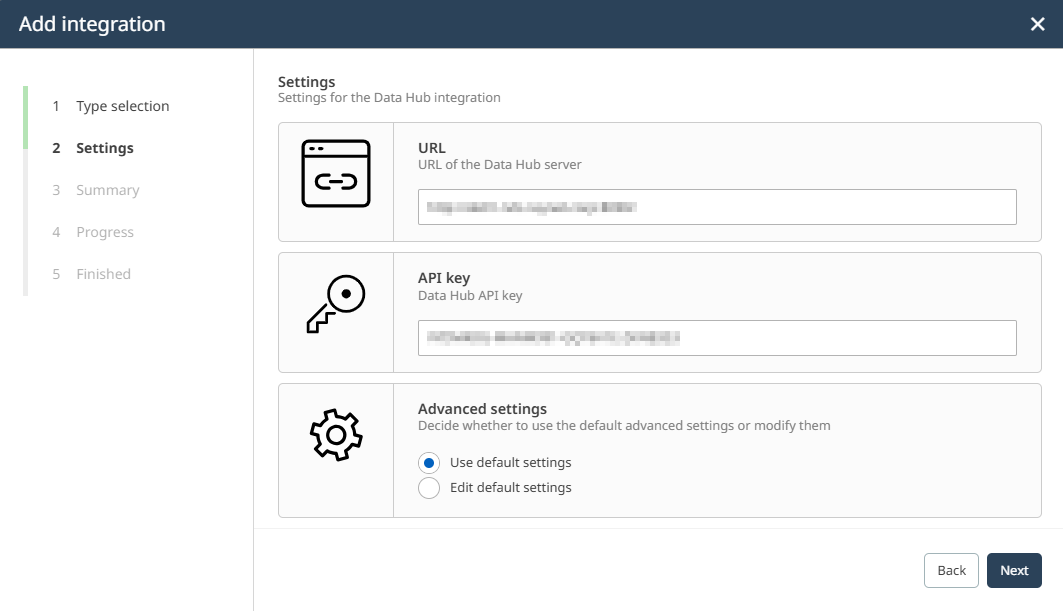The image size is (1063, 611).
Task: Select step 5 Finished in wizard
Action: (x=92, y=275)
